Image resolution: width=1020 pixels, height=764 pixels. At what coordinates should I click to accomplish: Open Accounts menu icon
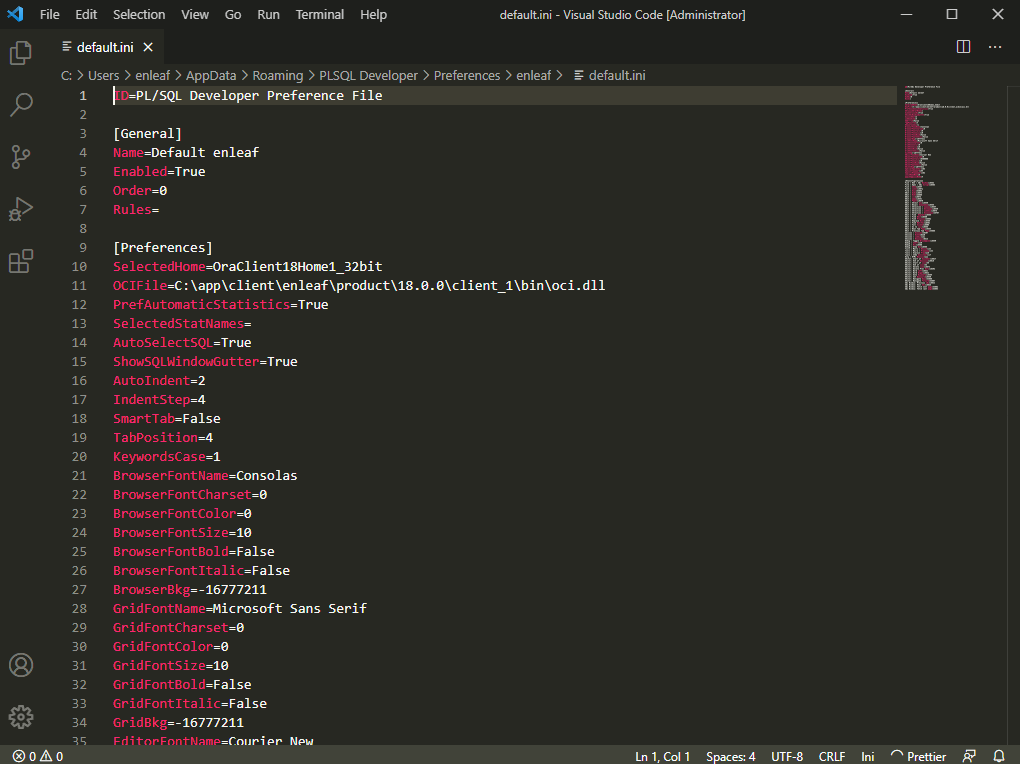click(21, 665)
